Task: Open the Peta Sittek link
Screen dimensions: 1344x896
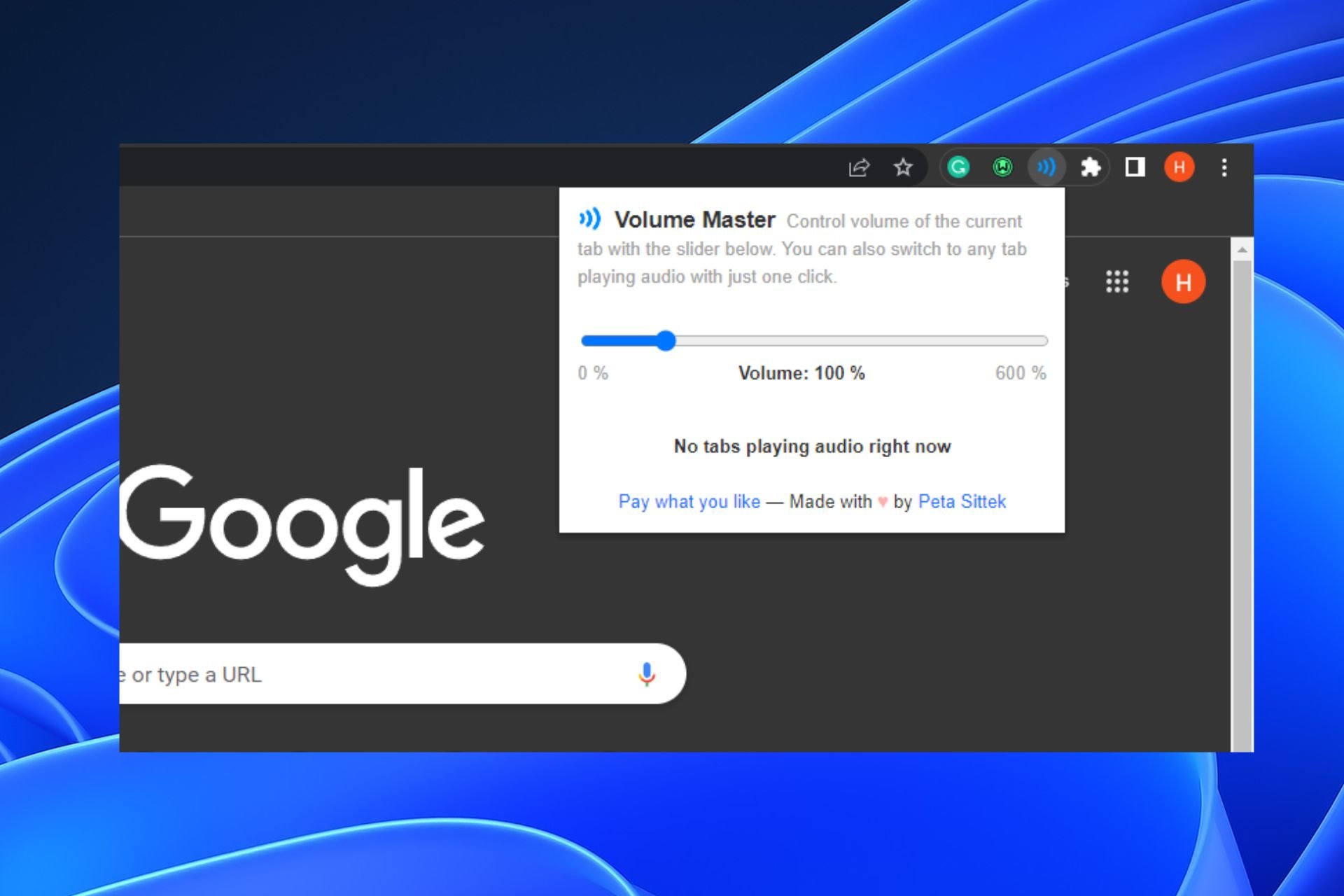Action: coord(962,501)
